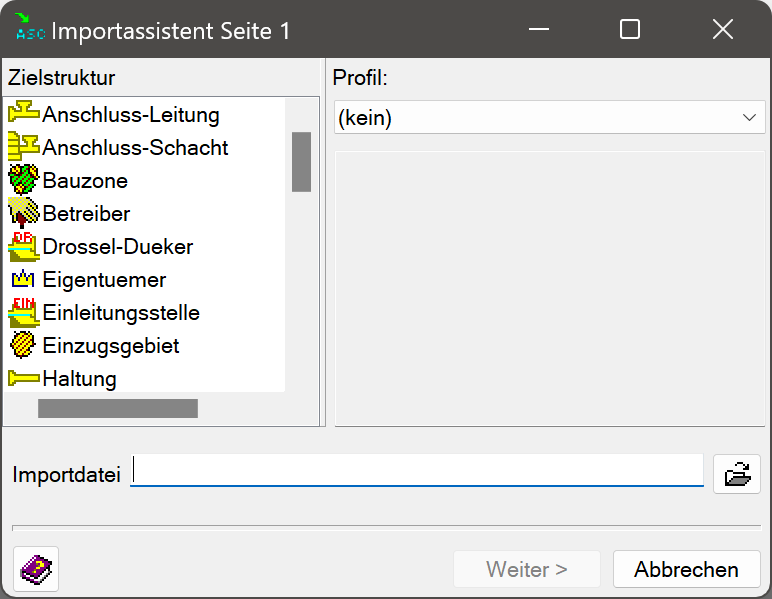Click the Einleitungsstelle icon
This screenshot has width=772, height=599.
coord(24,312)
